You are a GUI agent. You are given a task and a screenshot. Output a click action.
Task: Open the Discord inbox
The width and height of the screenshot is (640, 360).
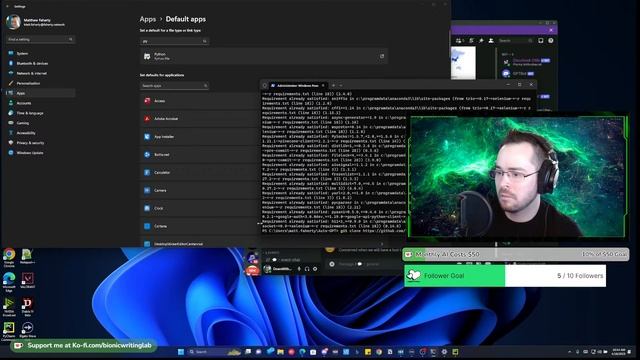pyautogui.click(x=541, y=40)
